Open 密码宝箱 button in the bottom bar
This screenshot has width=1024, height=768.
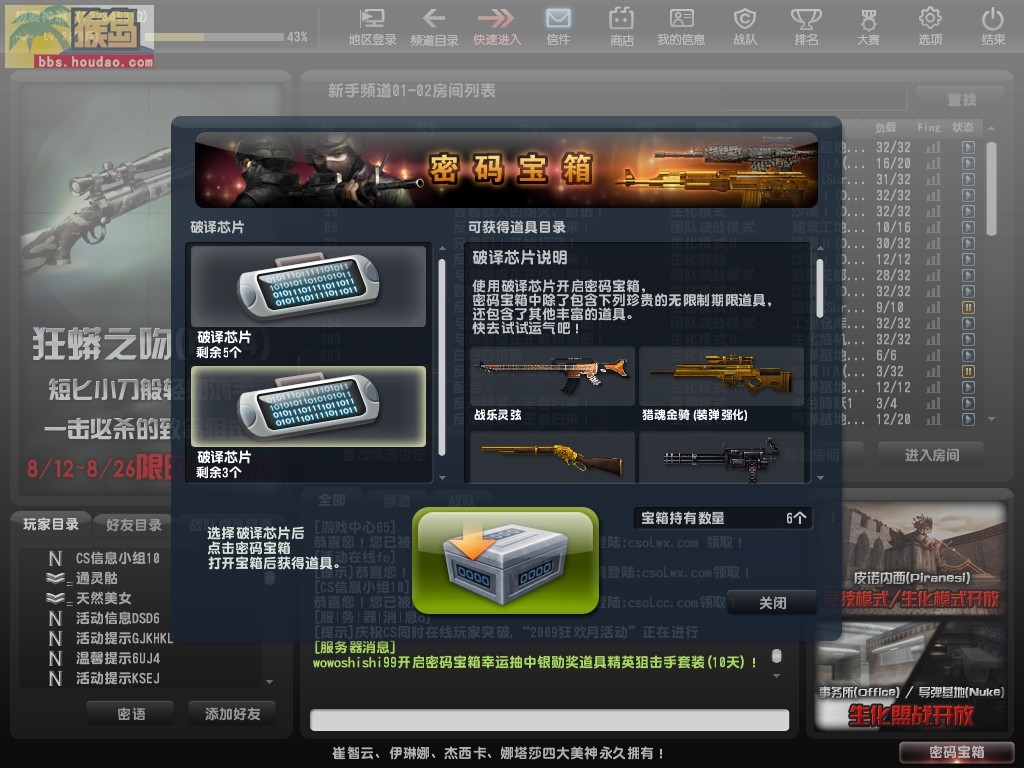coord(957,752)
